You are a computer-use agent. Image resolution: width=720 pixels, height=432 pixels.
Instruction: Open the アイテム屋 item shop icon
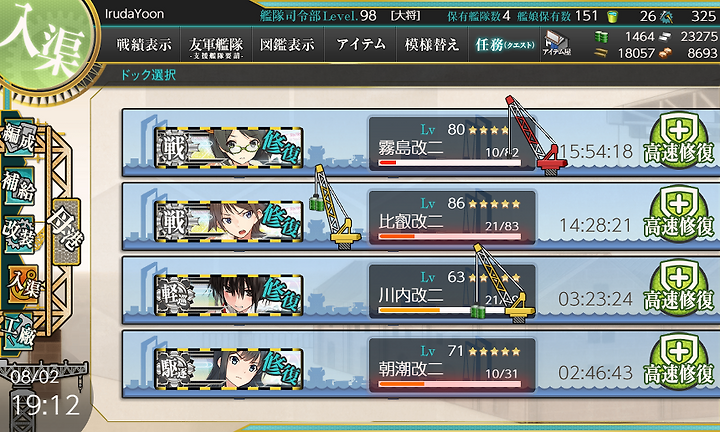557,44
